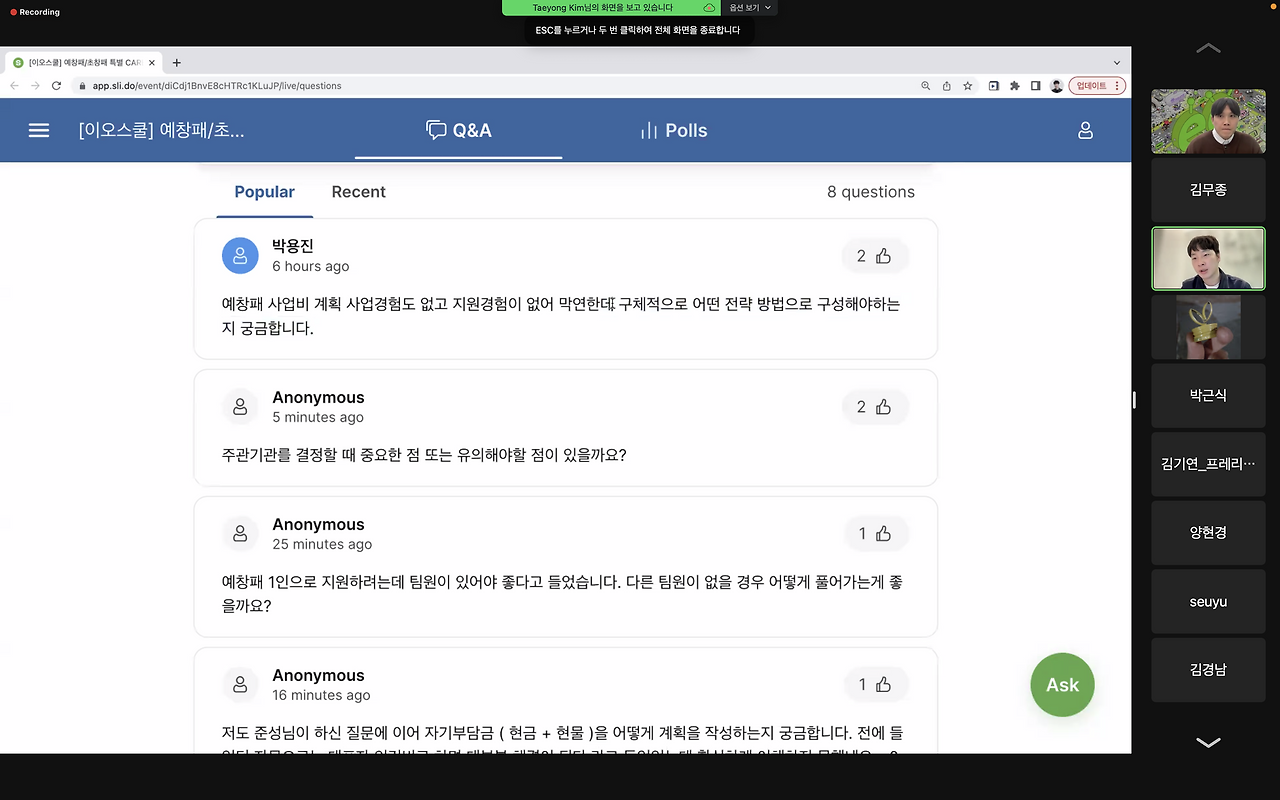Like the question about 주관기관
Viewport: 1280px width, 800px height.
point(875,406)
